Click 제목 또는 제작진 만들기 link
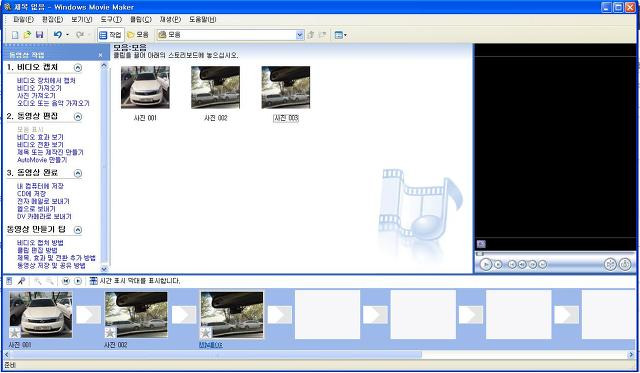This screenshot has height=373, width=640. 50,152
